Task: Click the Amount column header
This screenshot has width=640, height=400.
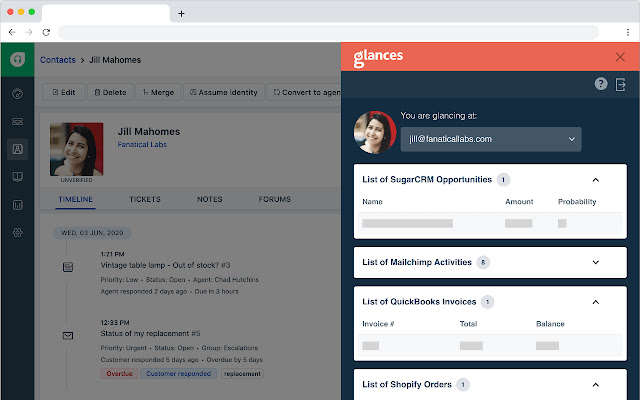Action: click(x=519, y=202)
